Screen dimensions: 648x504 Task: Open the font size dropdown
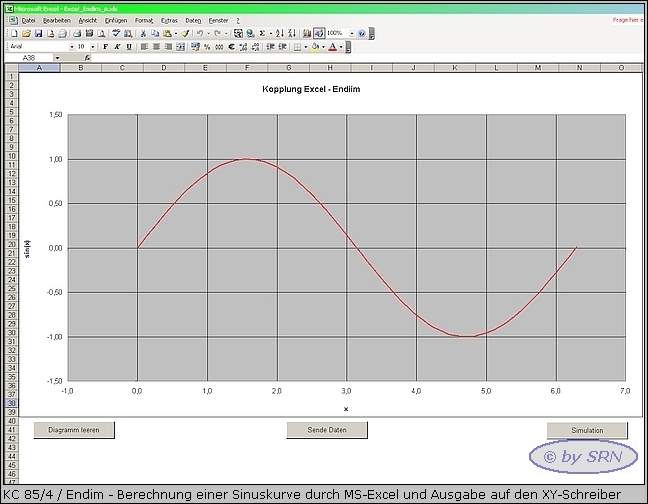[93, 47]
